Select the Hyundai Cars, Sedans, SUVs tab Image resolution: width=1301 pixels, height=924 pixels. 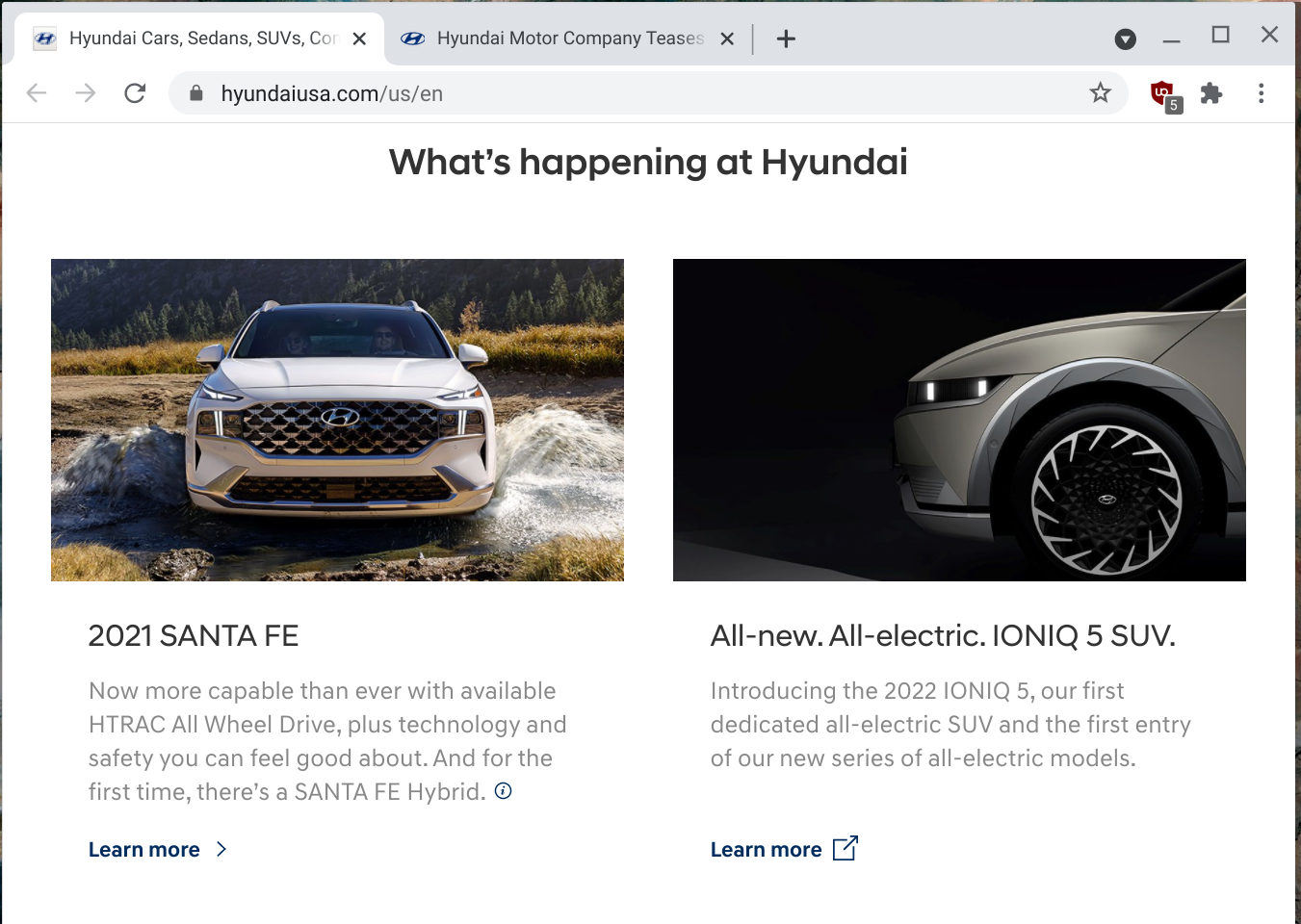[202, 38]
